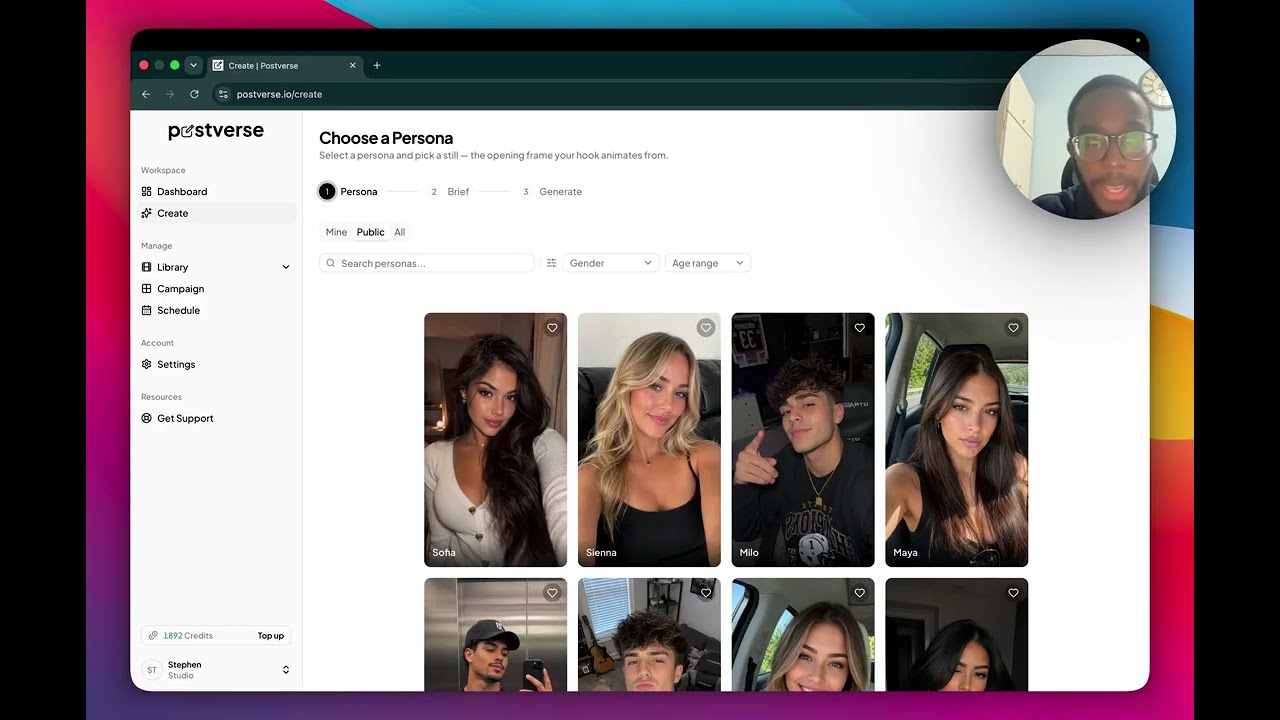The width and height of the screenshot is (1280, 720).
Task: Toggle the heart on Maya's card
Action: click(x=1013, y=328)
